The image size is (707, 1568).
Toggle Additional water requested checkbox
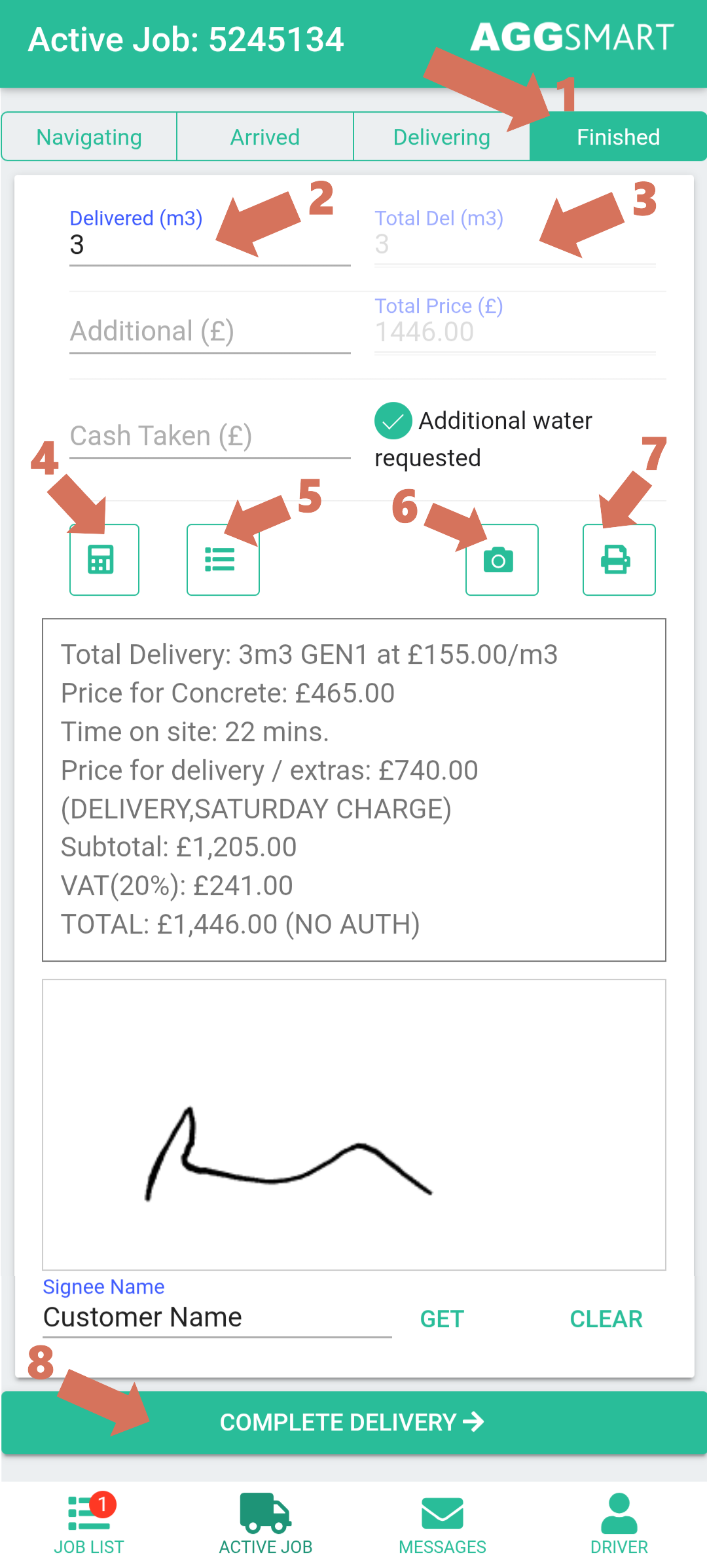393,420
